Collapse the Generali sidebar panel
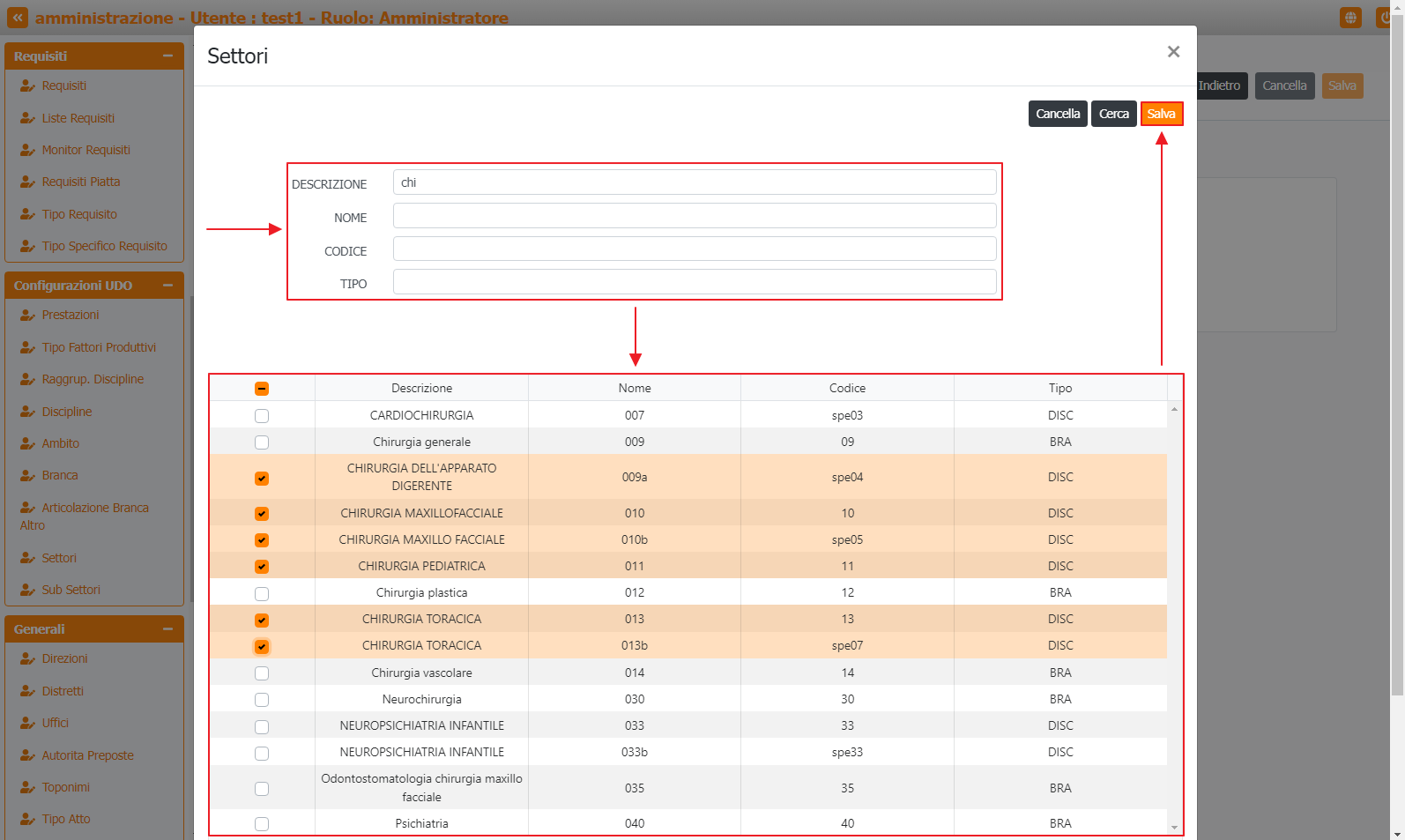 click(x=167, y=629)
